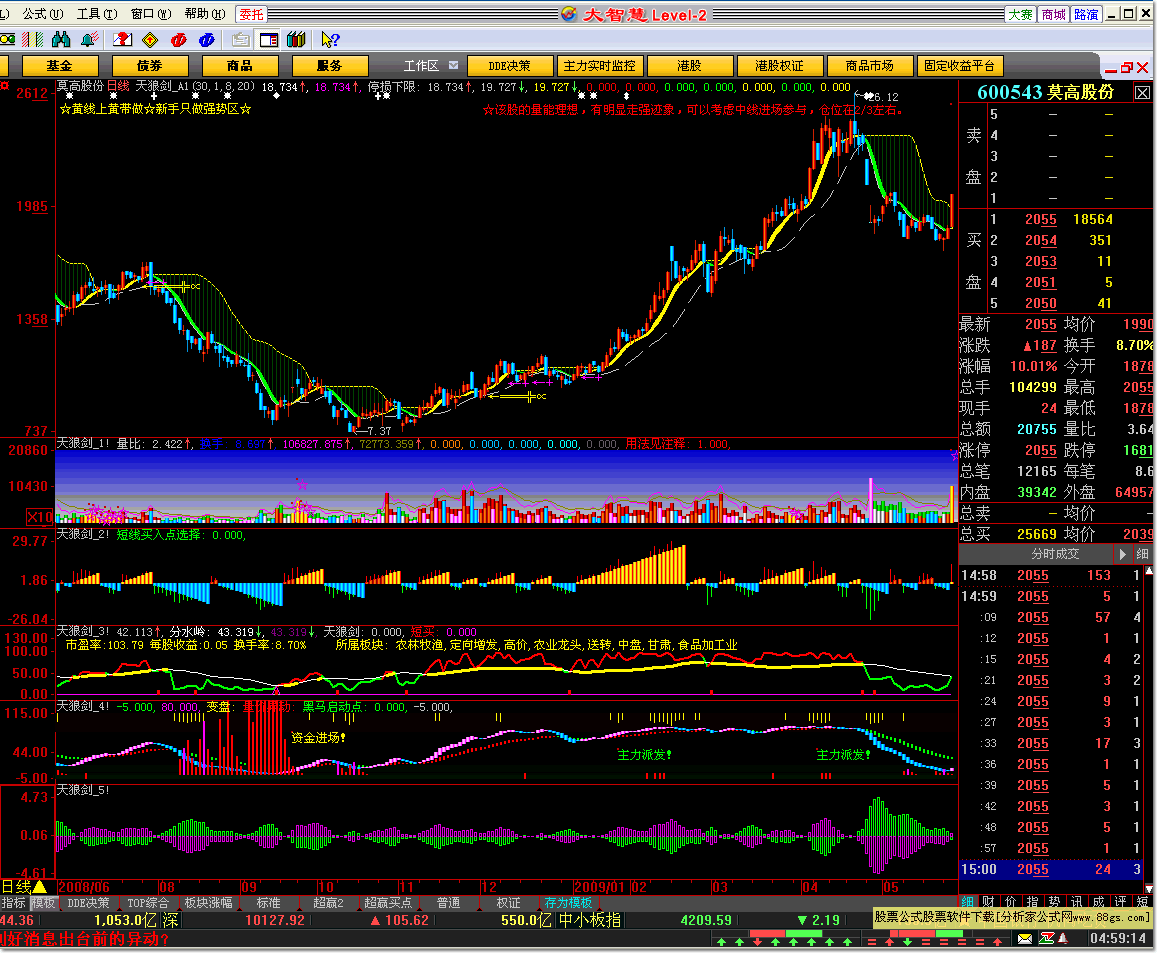Switch to the 势 info tab
Screen dimensions: 1160x955
pos(1054,902)
